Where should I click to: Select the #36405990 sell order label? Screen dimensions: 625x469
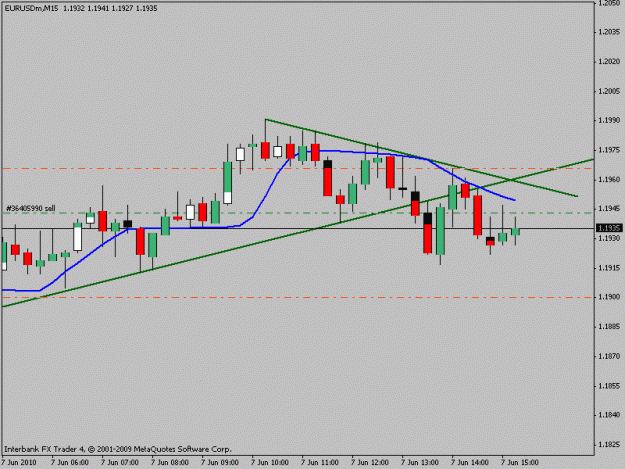tap(31, 208)
